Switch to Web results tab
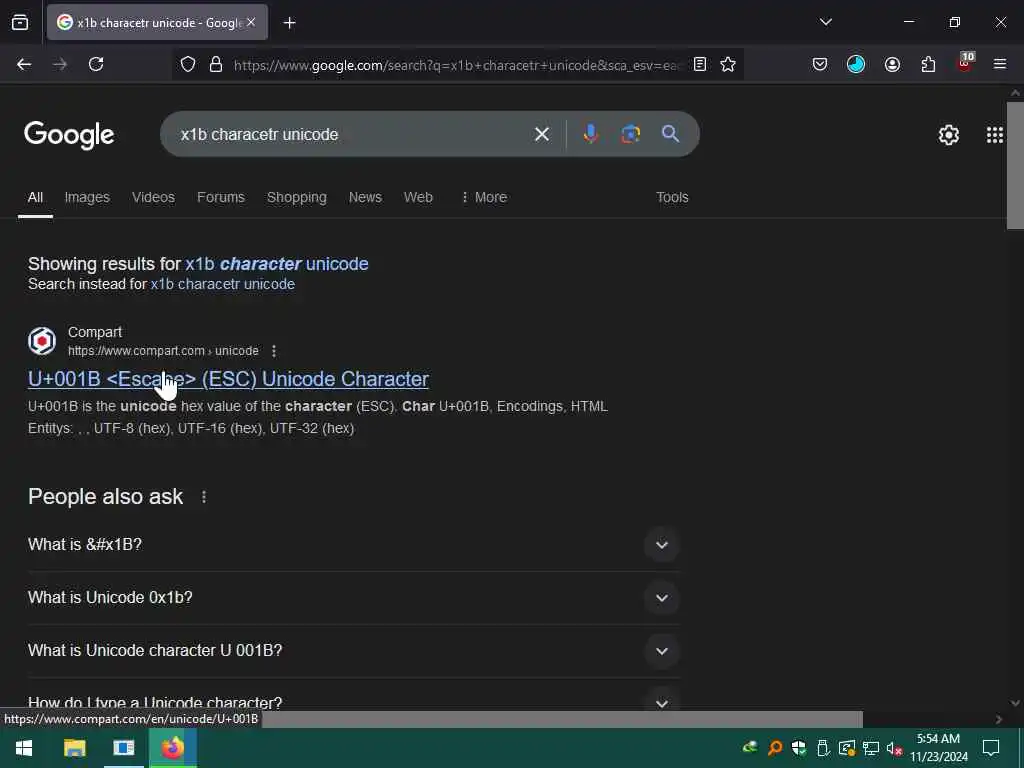Screen dimensions: 1024x768 (x=418, y=197)
